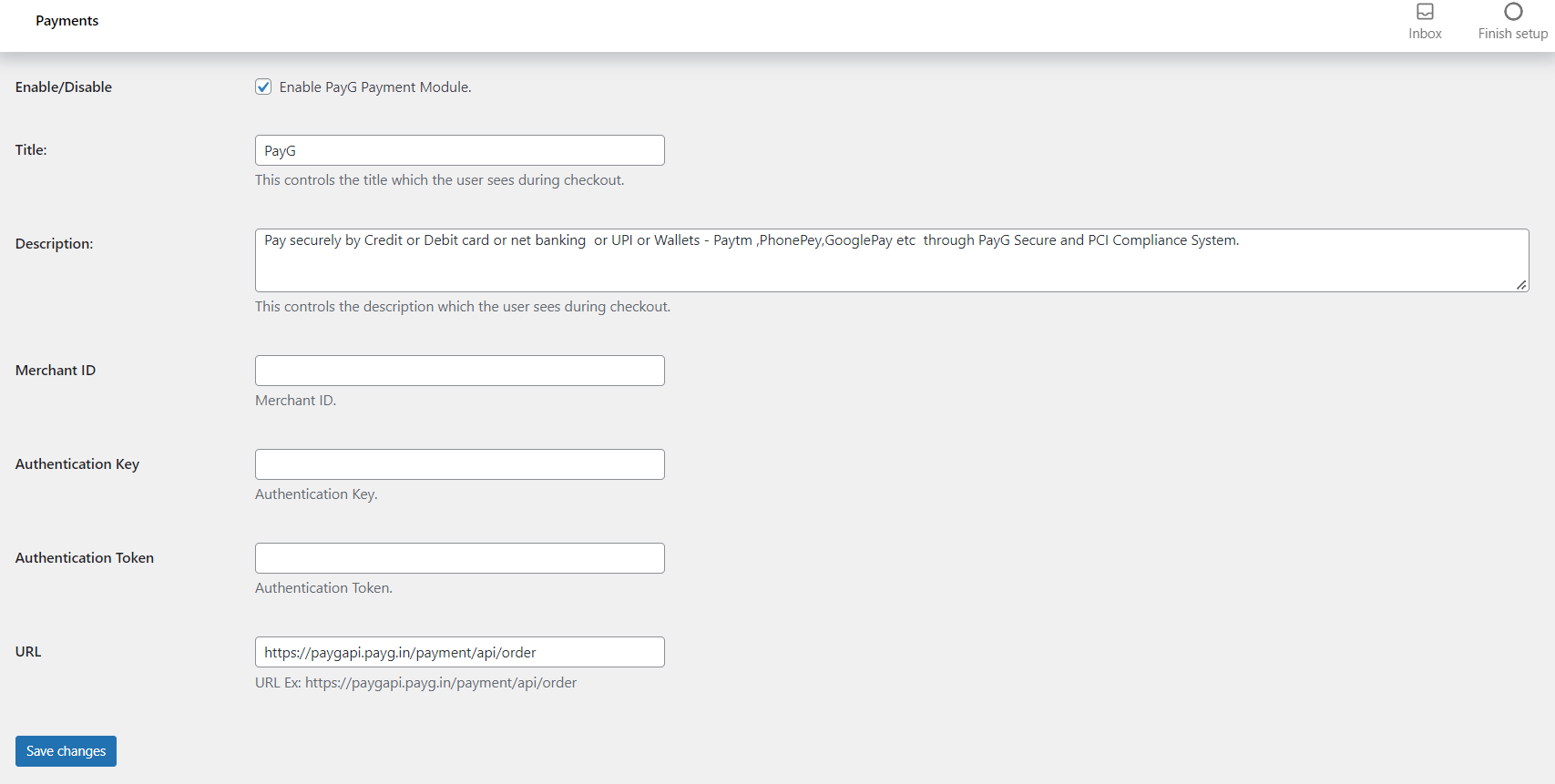Image resolution: width=1555 pixels, height=784 pixels.
Task: Click the Title: label text
Action: click(31, 150)
